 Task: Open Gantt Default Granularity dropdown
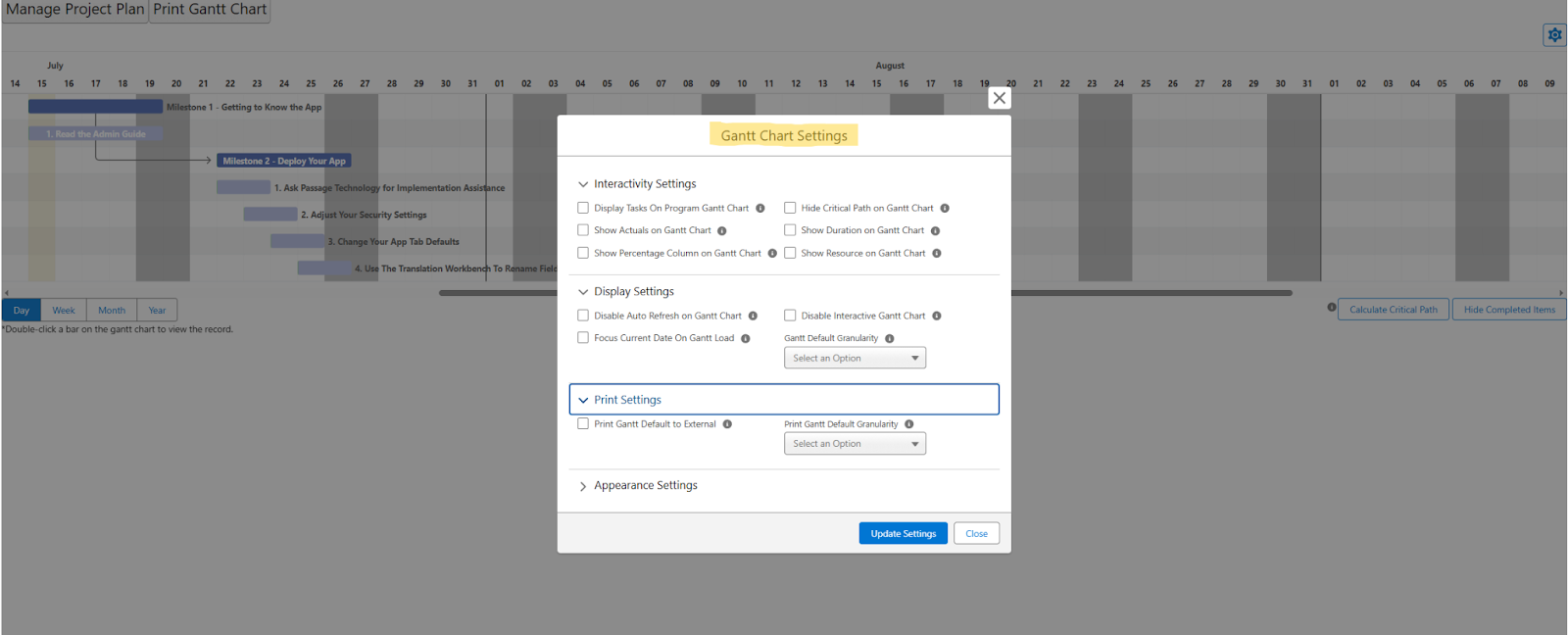coord(855,359)
